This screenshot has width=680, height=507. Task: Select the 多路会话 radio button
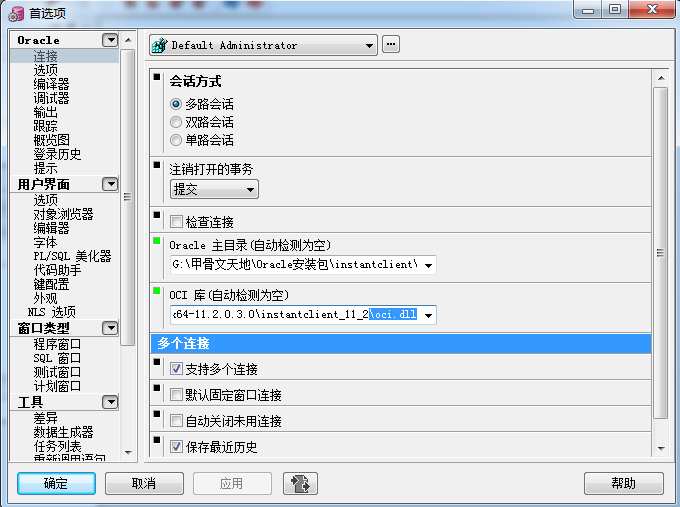pyautogui.click(x=176, y=104)
